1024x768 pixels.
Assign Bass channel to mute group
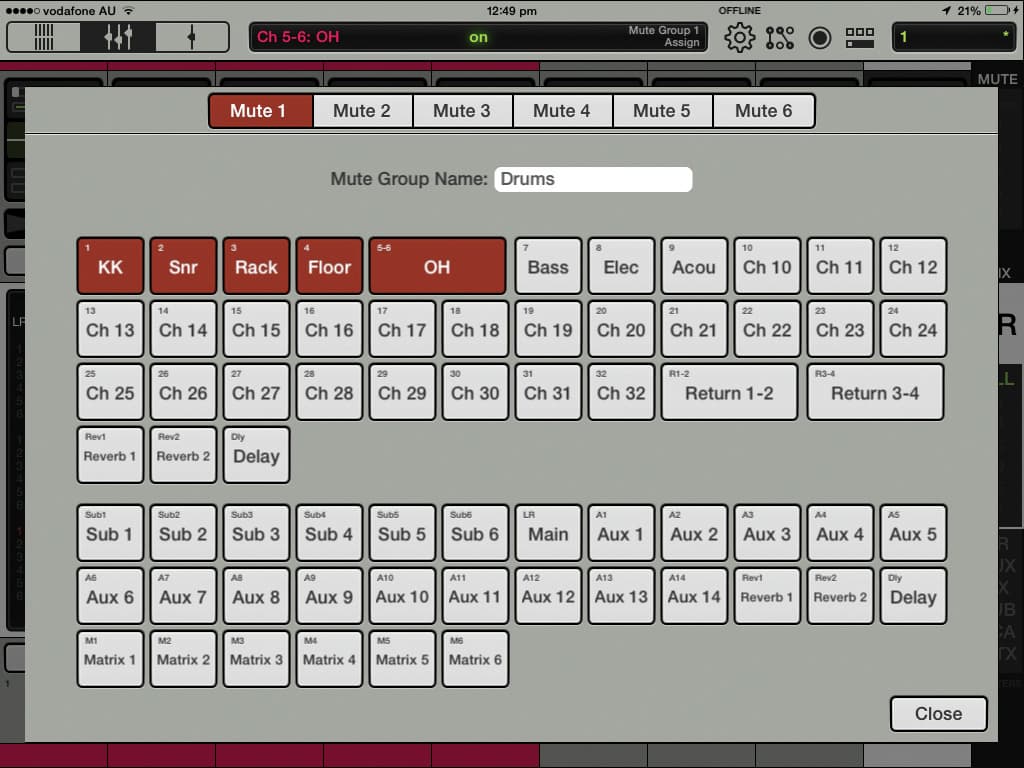[x=548, y=266]
